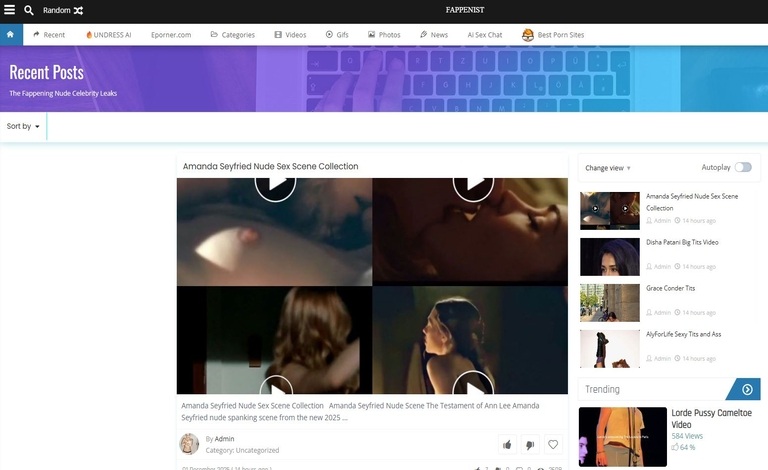The width and height of the screenshot is (768, 470).
Task: Open the Categories menu item
Action: coord(232,34)
